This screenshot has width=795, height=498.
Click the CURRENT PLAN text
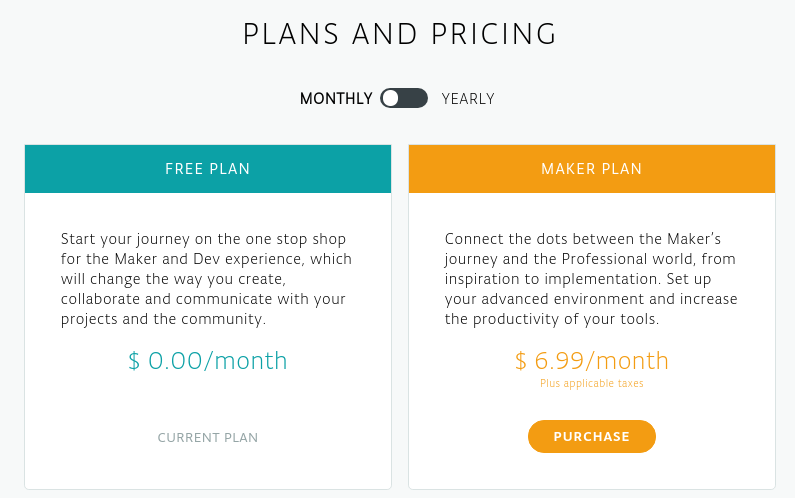[208, 437]
